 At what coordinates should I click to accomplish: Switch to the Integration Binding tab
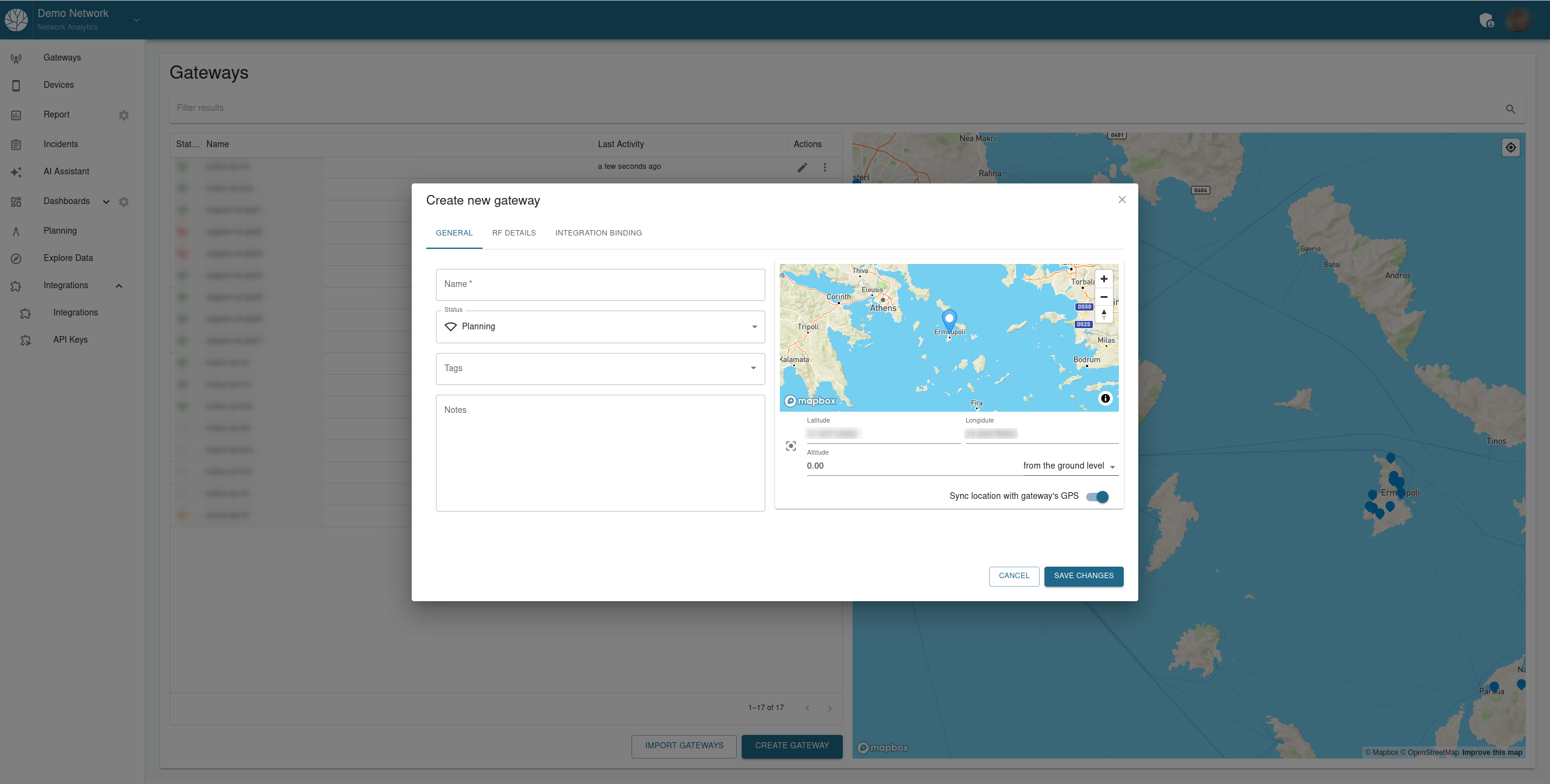pyautogui.click(x=598, y=233)
